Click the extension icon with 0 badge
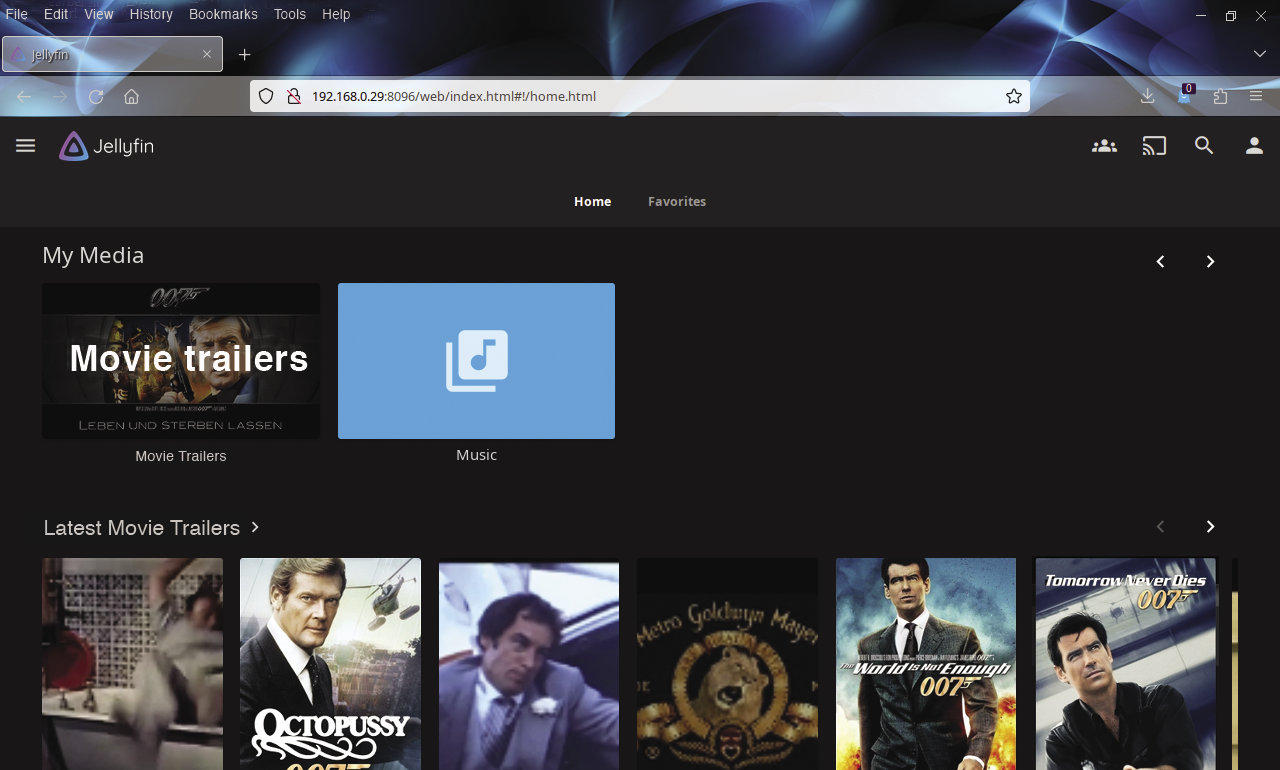 point(1184,95)
